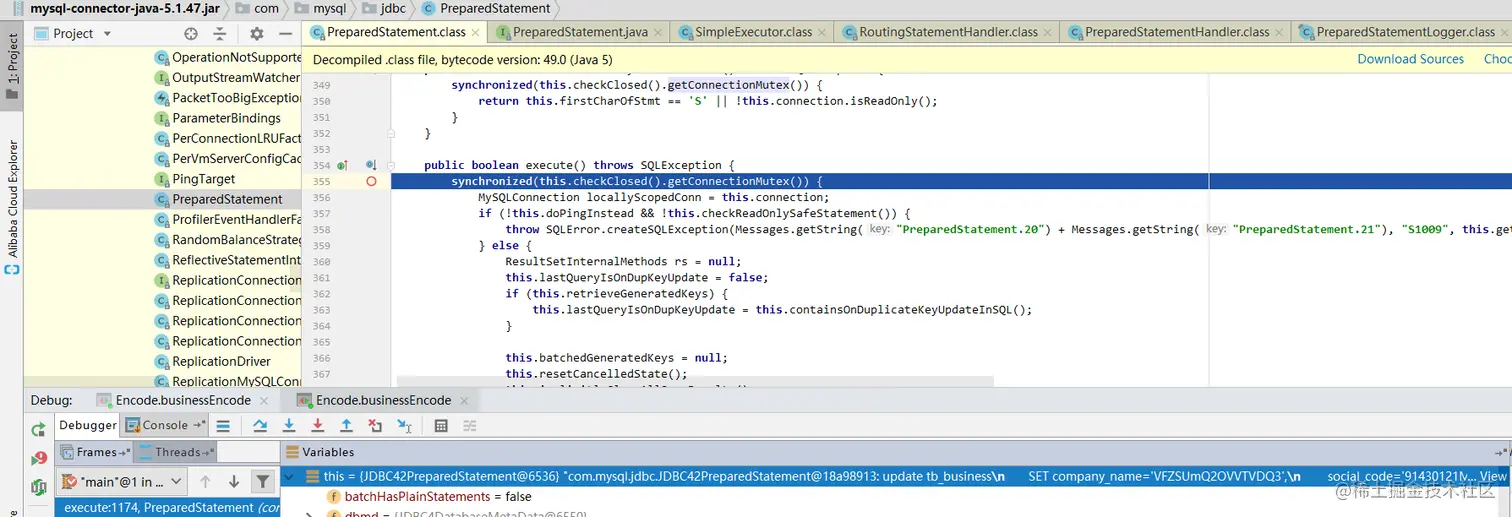This screenshot has width=1512, height=517.
Task: Select ReplicationDriver in project tree
Action: click(x=163, y=361)
